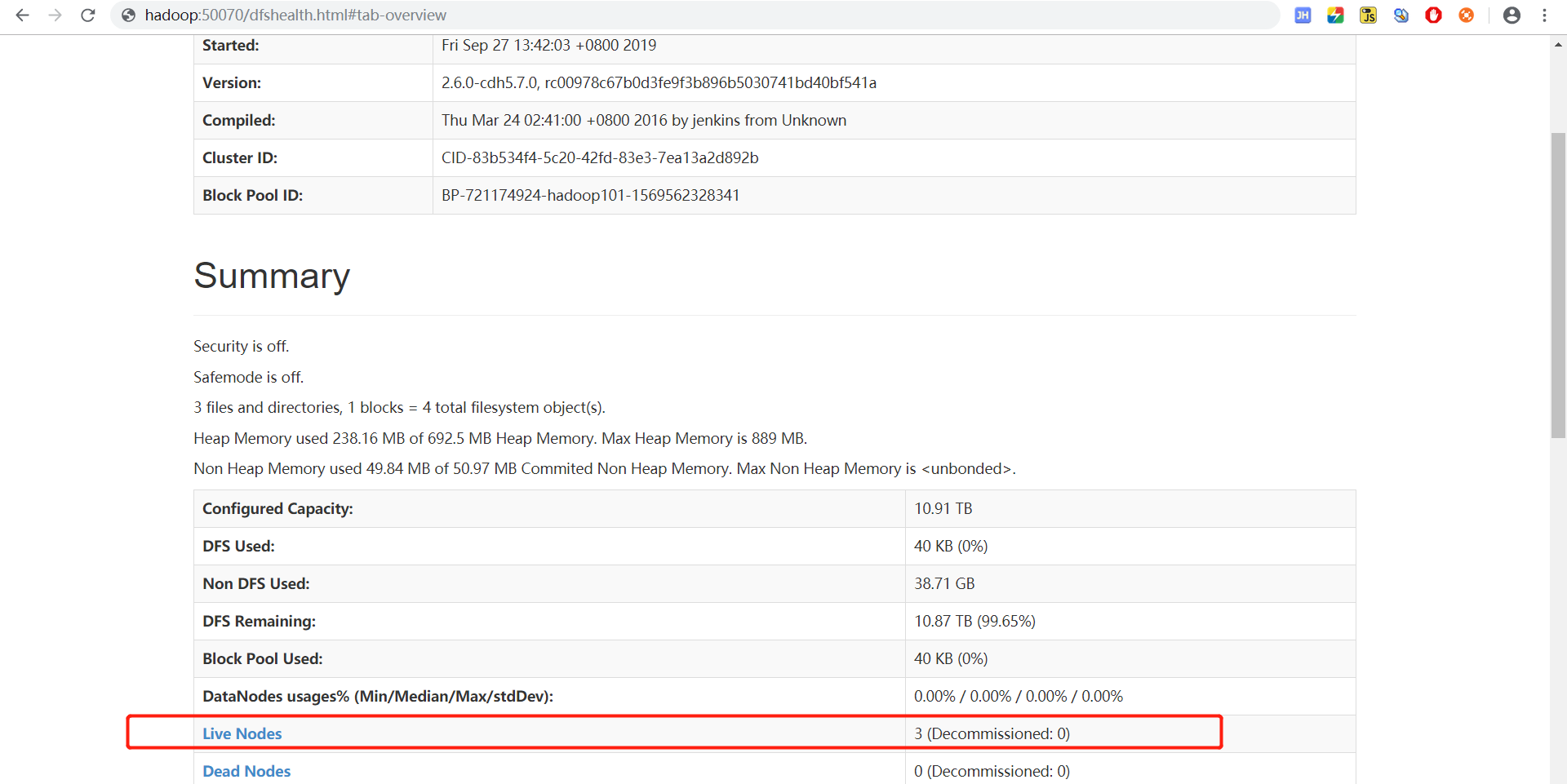The width and height of the screenshot is (1567, 784).
Task: Open site info globe icon in address bar
Action: pyautogui.click(x=128, y=15)
